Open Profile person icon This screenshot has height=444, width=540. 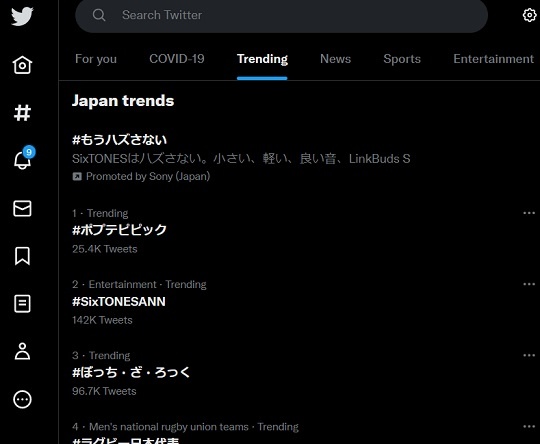click(22, 351)
